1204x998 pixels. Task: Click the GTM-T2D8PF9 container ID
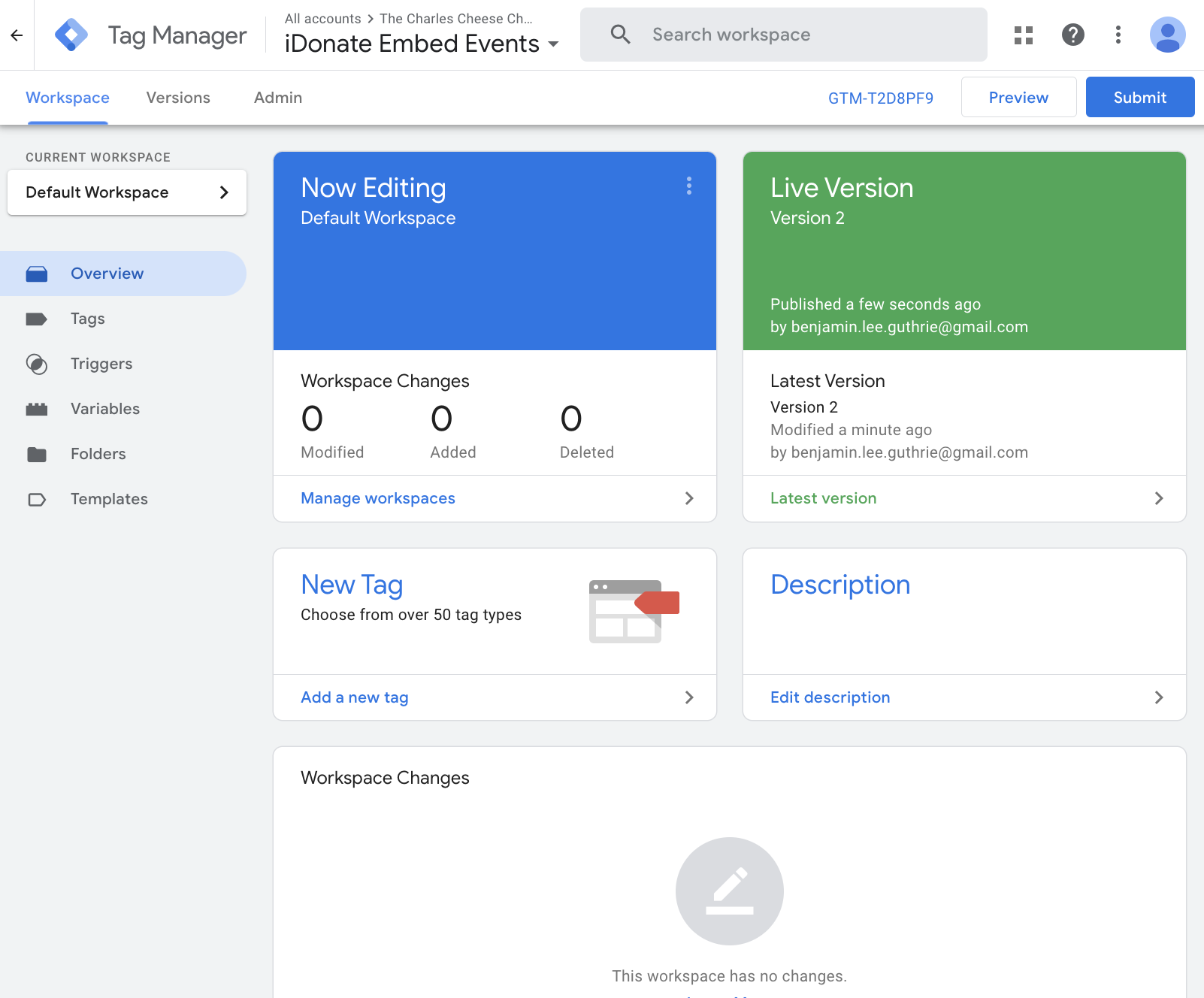(x=881, y=98)
